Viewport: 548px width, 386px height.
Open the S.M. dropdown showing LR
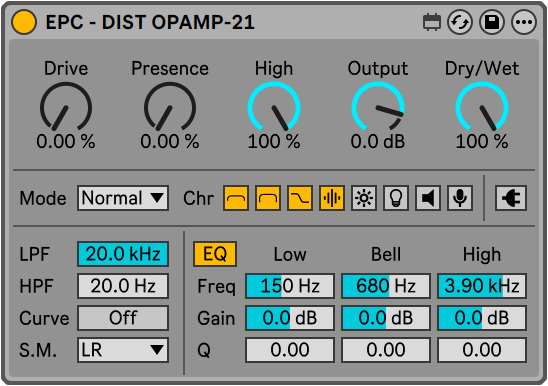[x=123, y=350]
